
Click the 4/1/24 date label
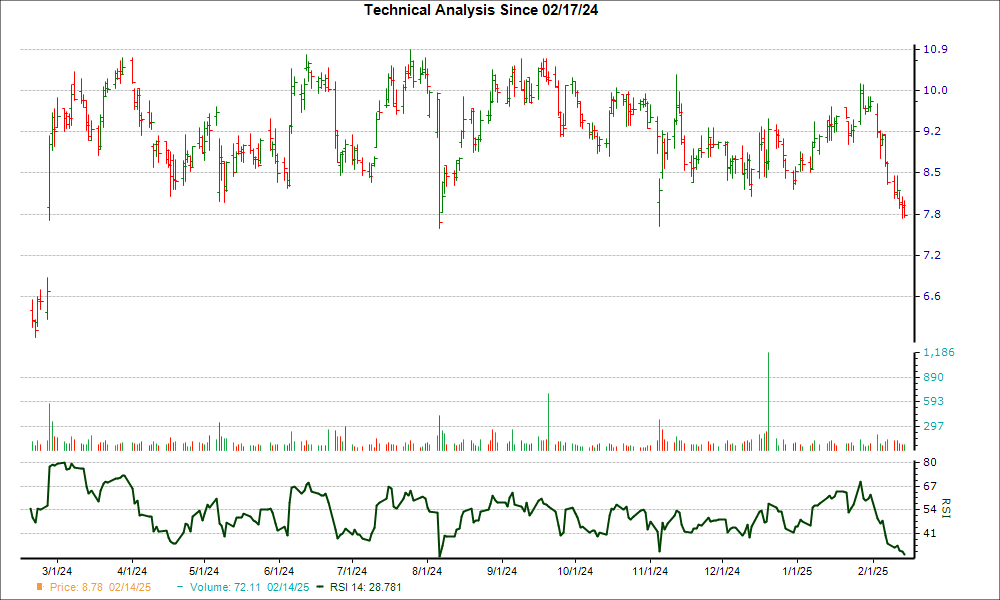click(131, 571)
